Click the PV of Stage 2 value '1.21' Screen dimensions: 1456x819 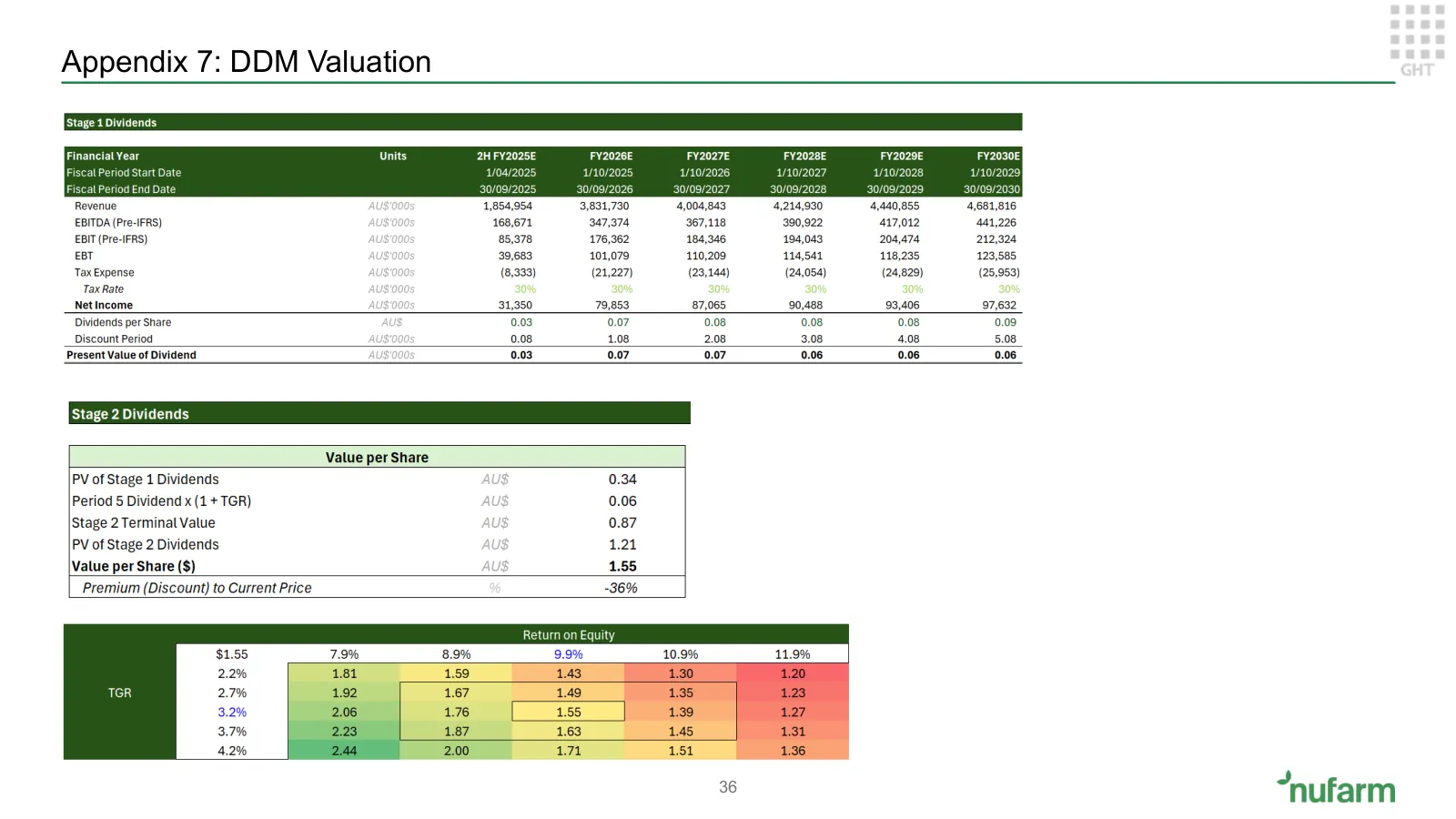(x=622, y=545)
